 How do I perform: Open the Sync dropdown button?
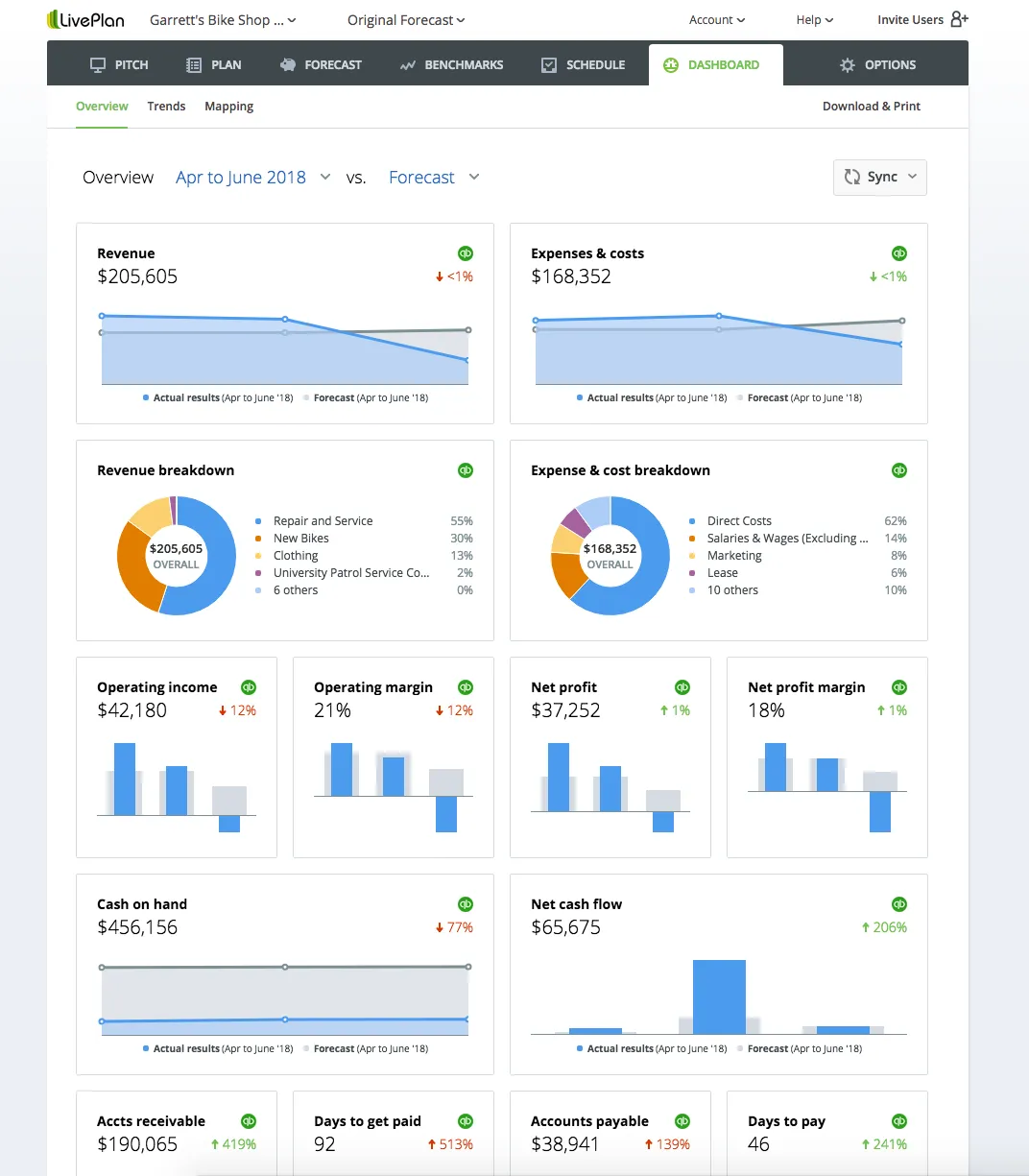point(880,178)
